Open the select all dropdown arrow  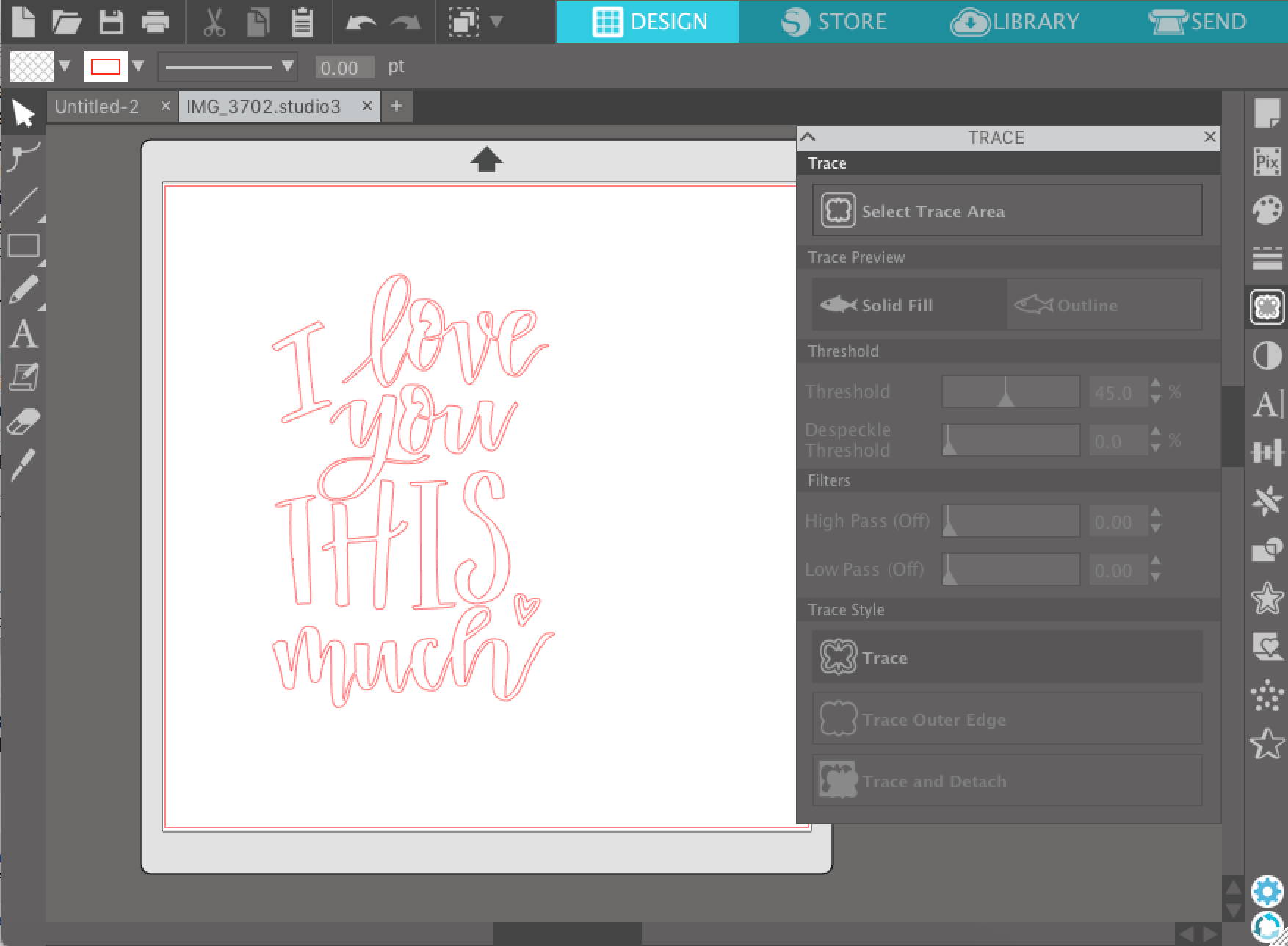point(496,21)
